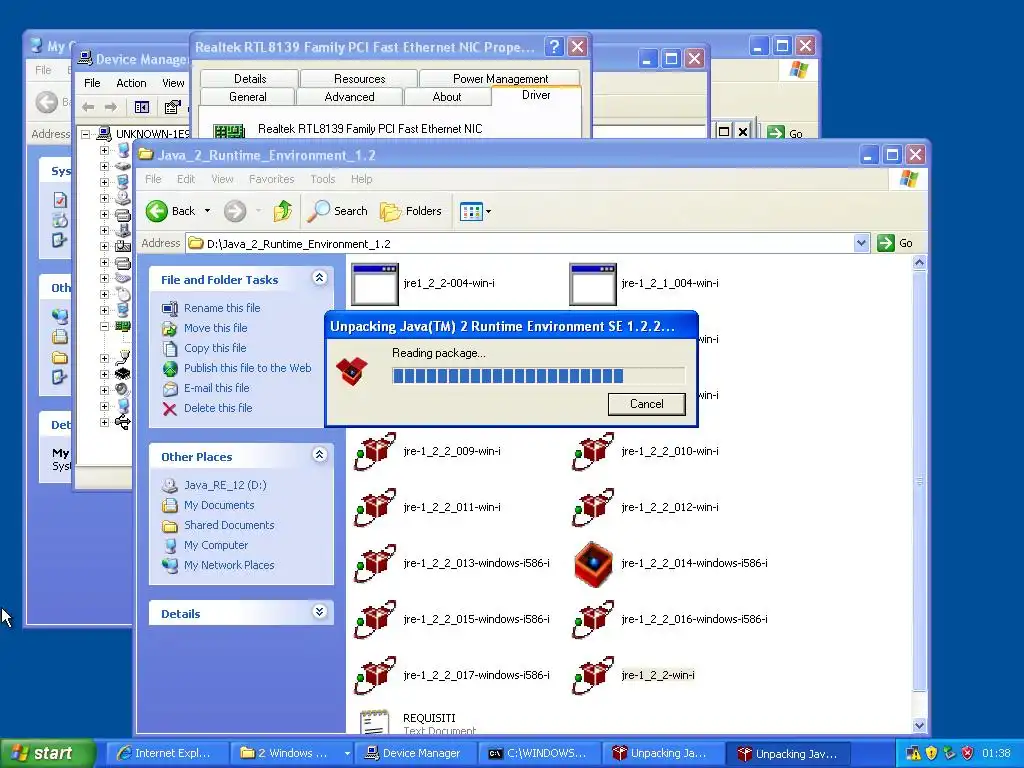Open the address bar dropdown list
This screenshot has height=768, width=1024.
861,244
